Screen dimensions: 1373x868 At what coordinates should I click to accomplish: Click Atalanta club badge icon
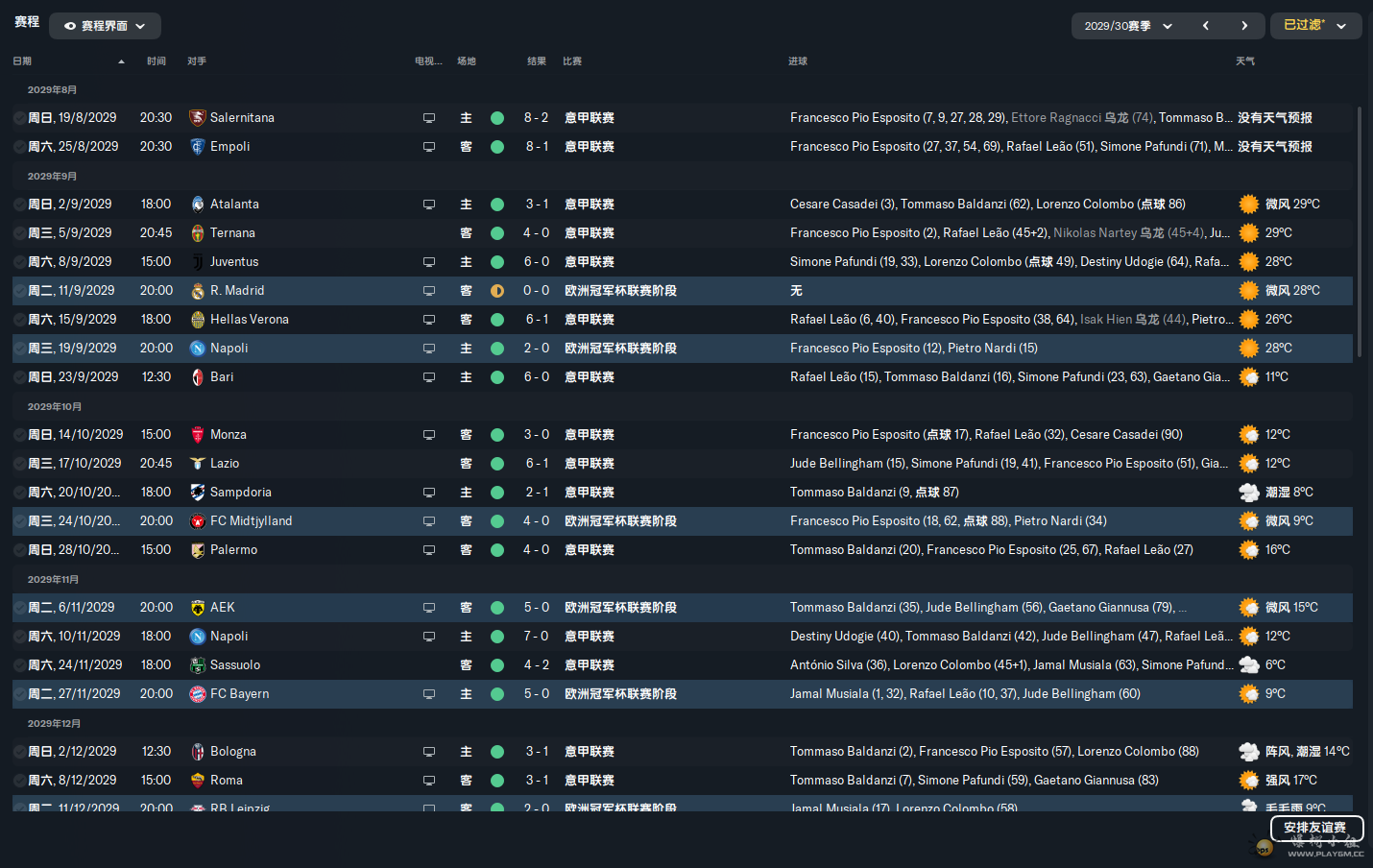click(198, 205)
